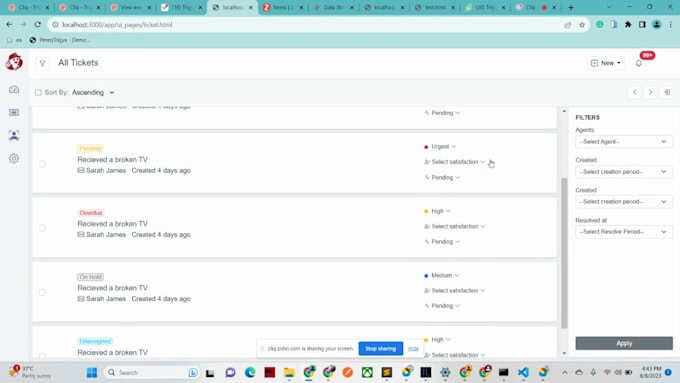The image size is (680, 383).
Task: Select the checkbox of the On Hold ticket
Action: (42, 292)
